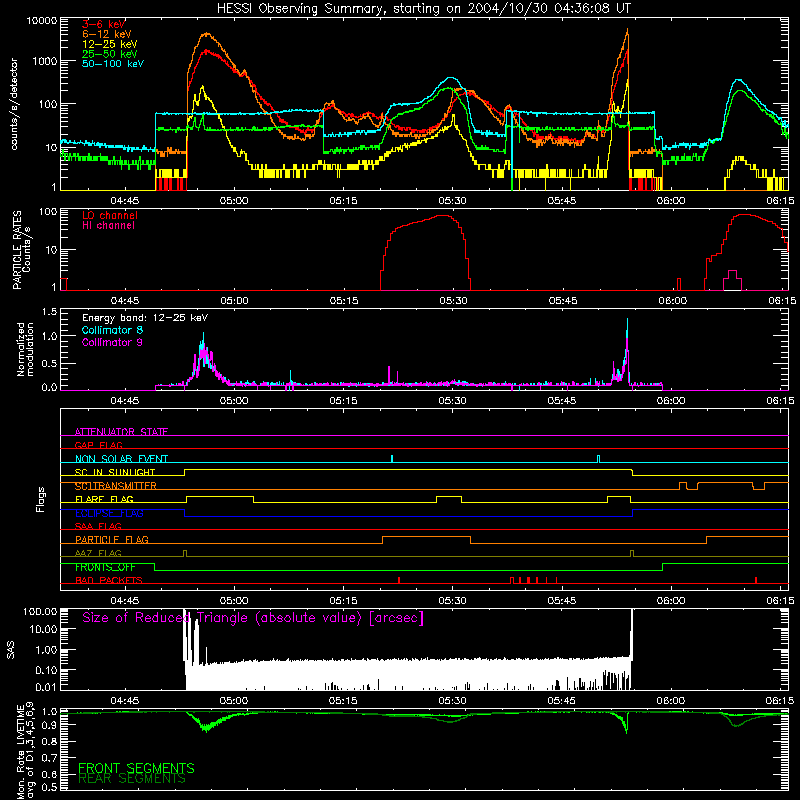This screenshot has width=800, height=800.
Task: Click the ATTENUATOR STATE flag label
Action: pyautogui.click(x=121, y=432)
